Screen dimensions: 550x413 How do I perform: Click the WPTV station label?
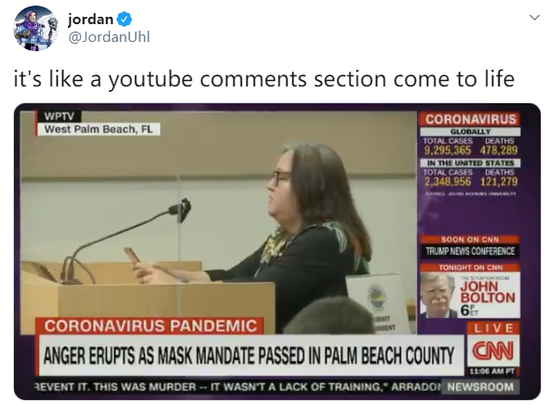click(60, 116)
